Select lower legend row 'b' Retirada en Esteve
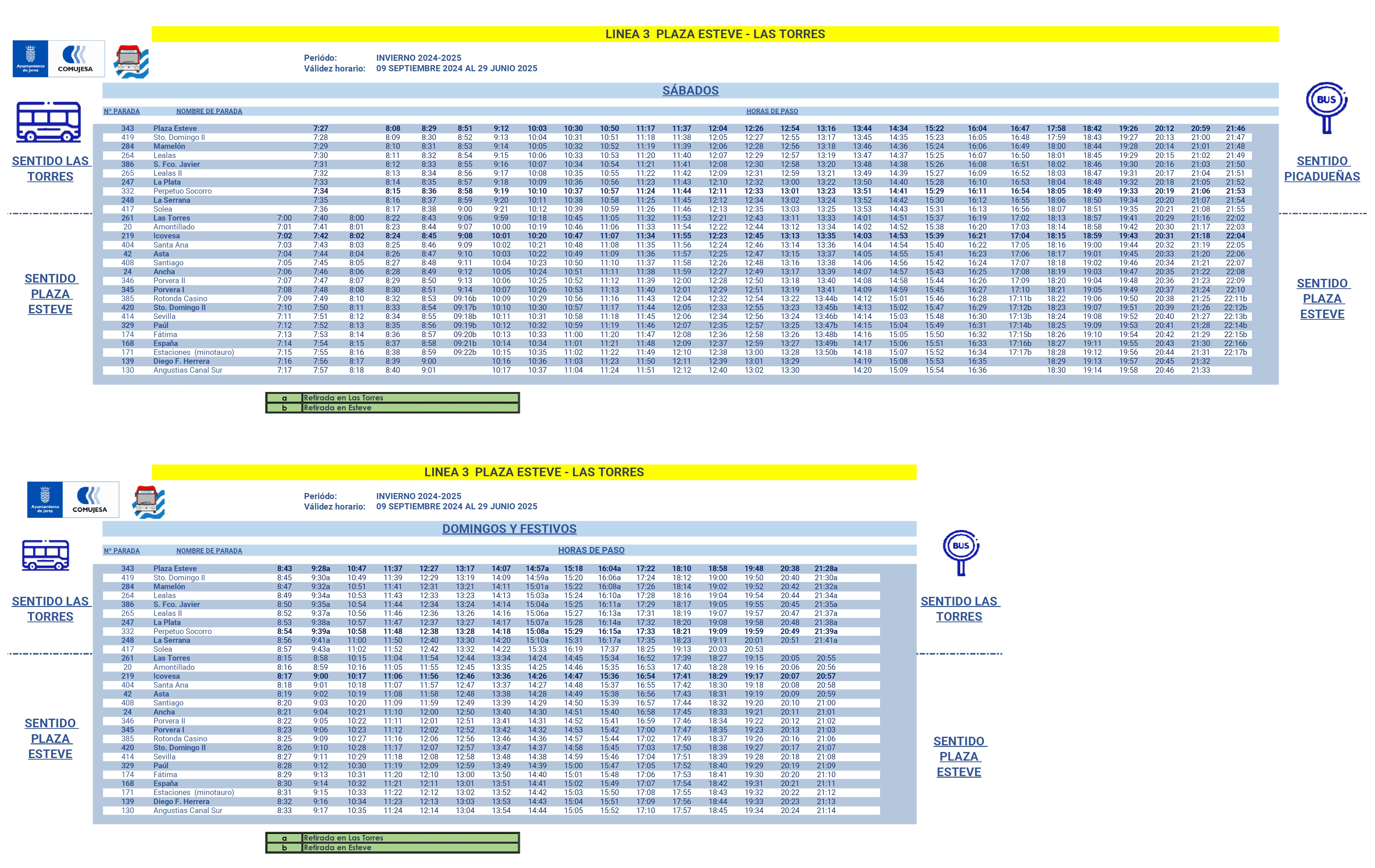The image size is (1375, 868). (x=393, y=848)
